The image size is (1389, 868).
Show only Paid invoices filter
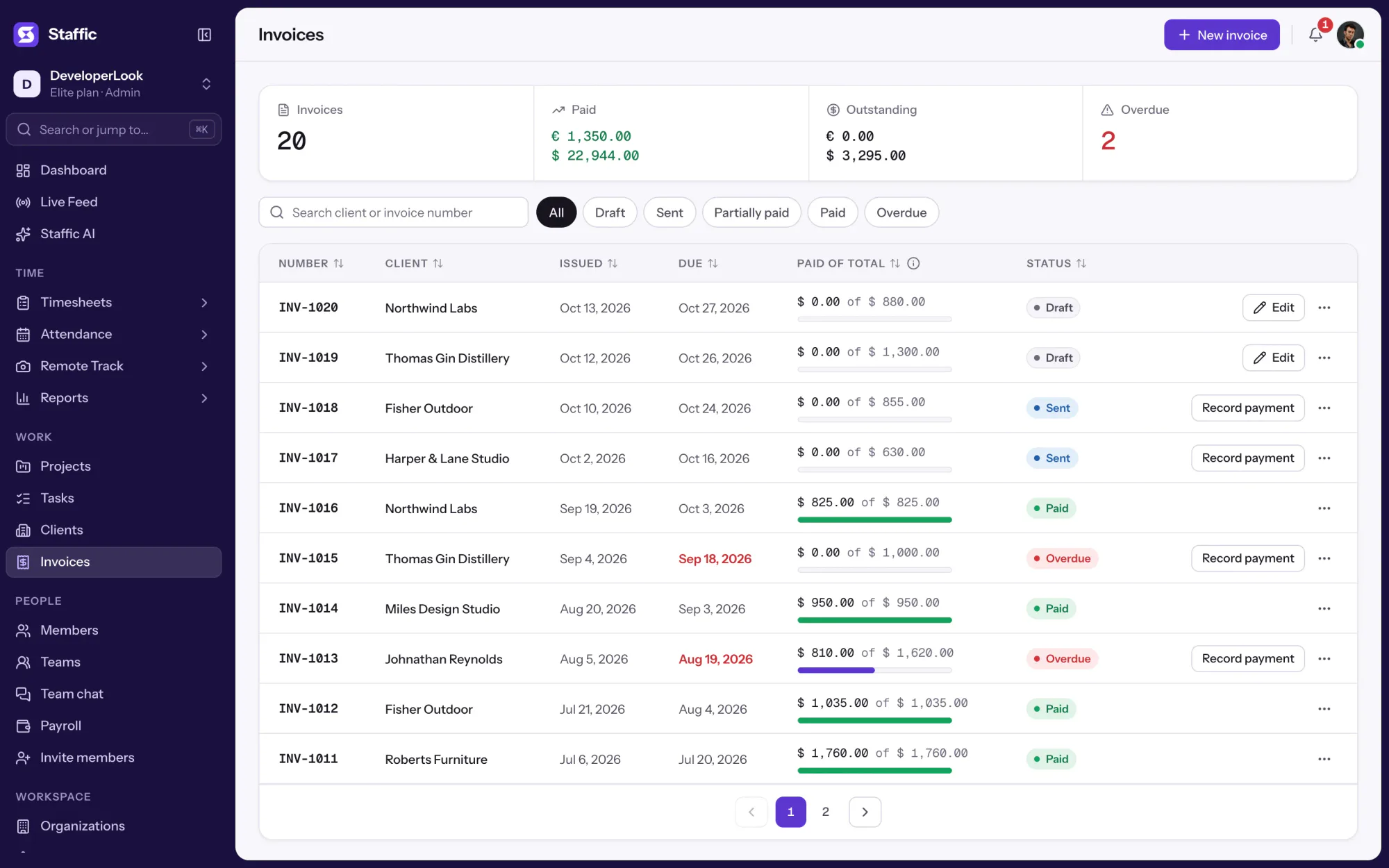pos(833,212)
